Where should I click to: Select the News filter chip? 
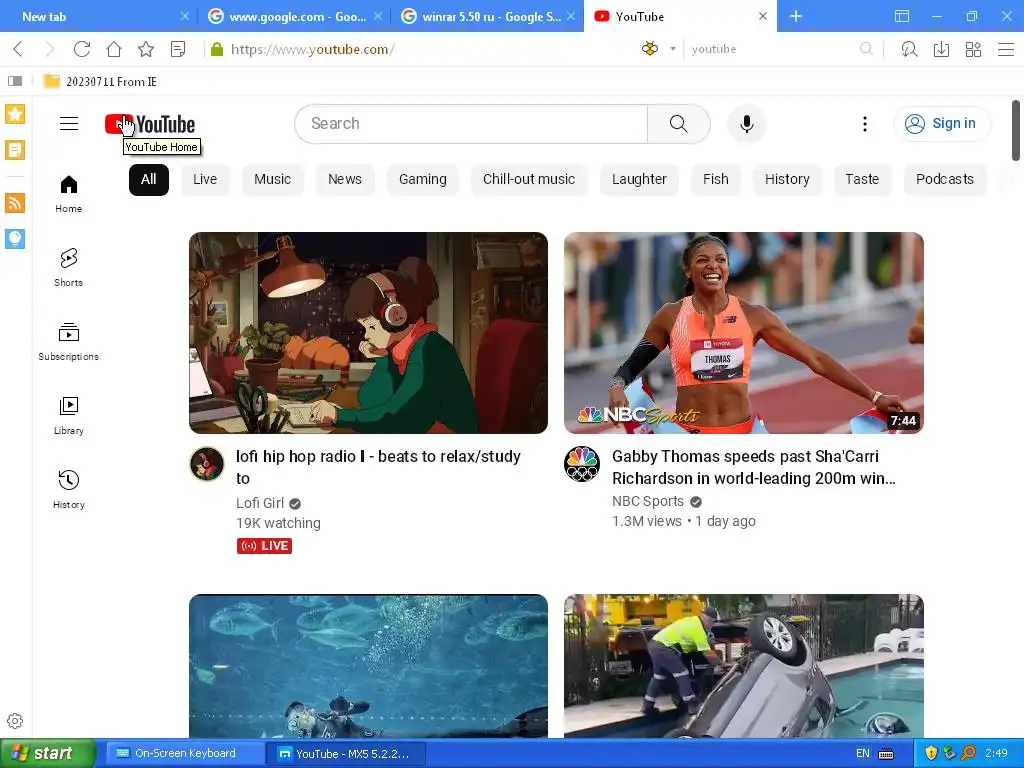[345, 180]
